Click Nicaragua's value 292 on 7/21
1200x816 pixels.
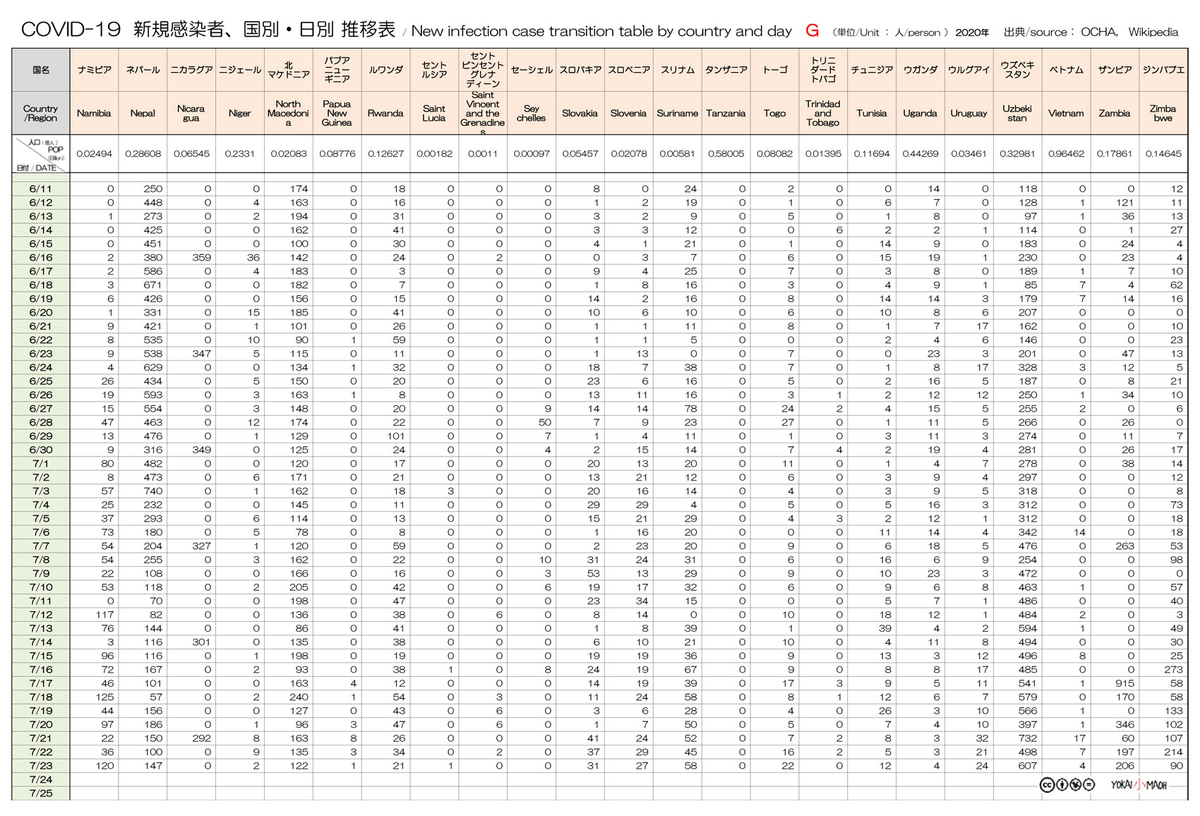click(x=202, y=737)
